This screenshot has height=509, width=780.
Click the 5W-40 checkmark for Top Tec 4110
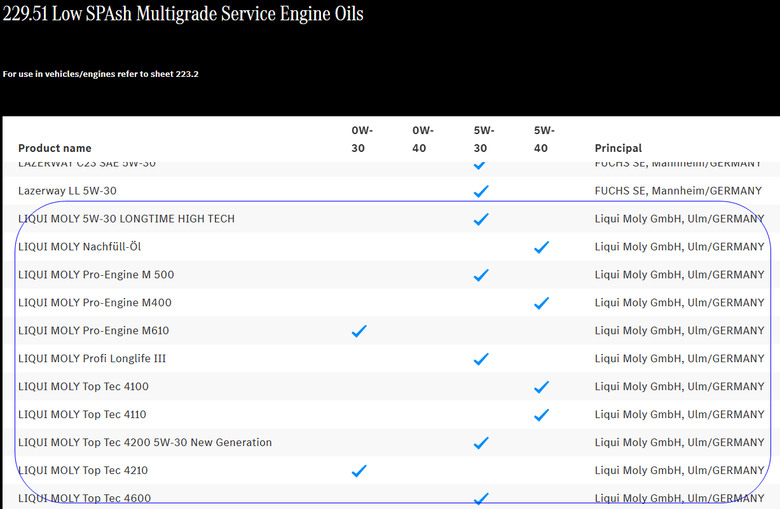coord(542,414)
